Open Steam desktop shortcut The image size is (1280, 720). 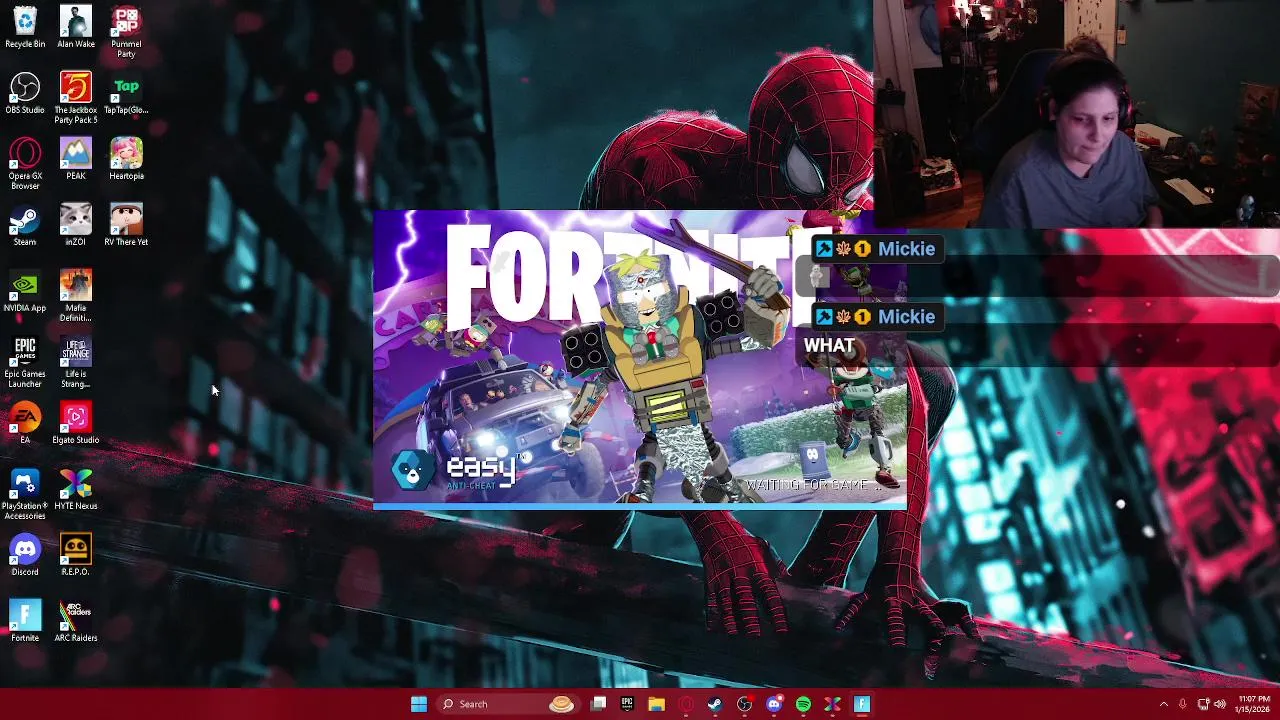(25, 225)
